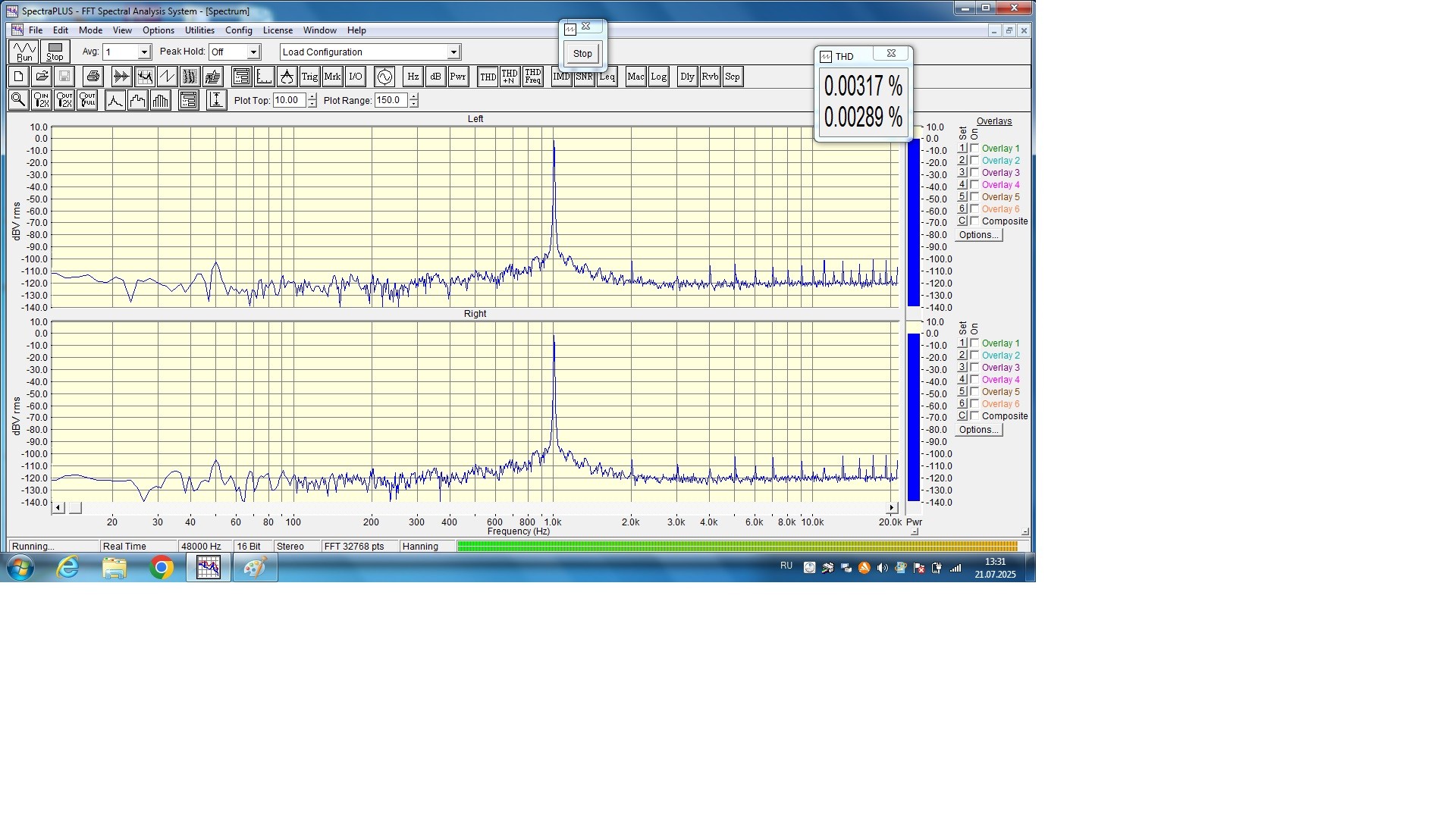Click the Zoom Out Full icon
The width and height of the screenshot is (1456, 818).
[87, 100]
